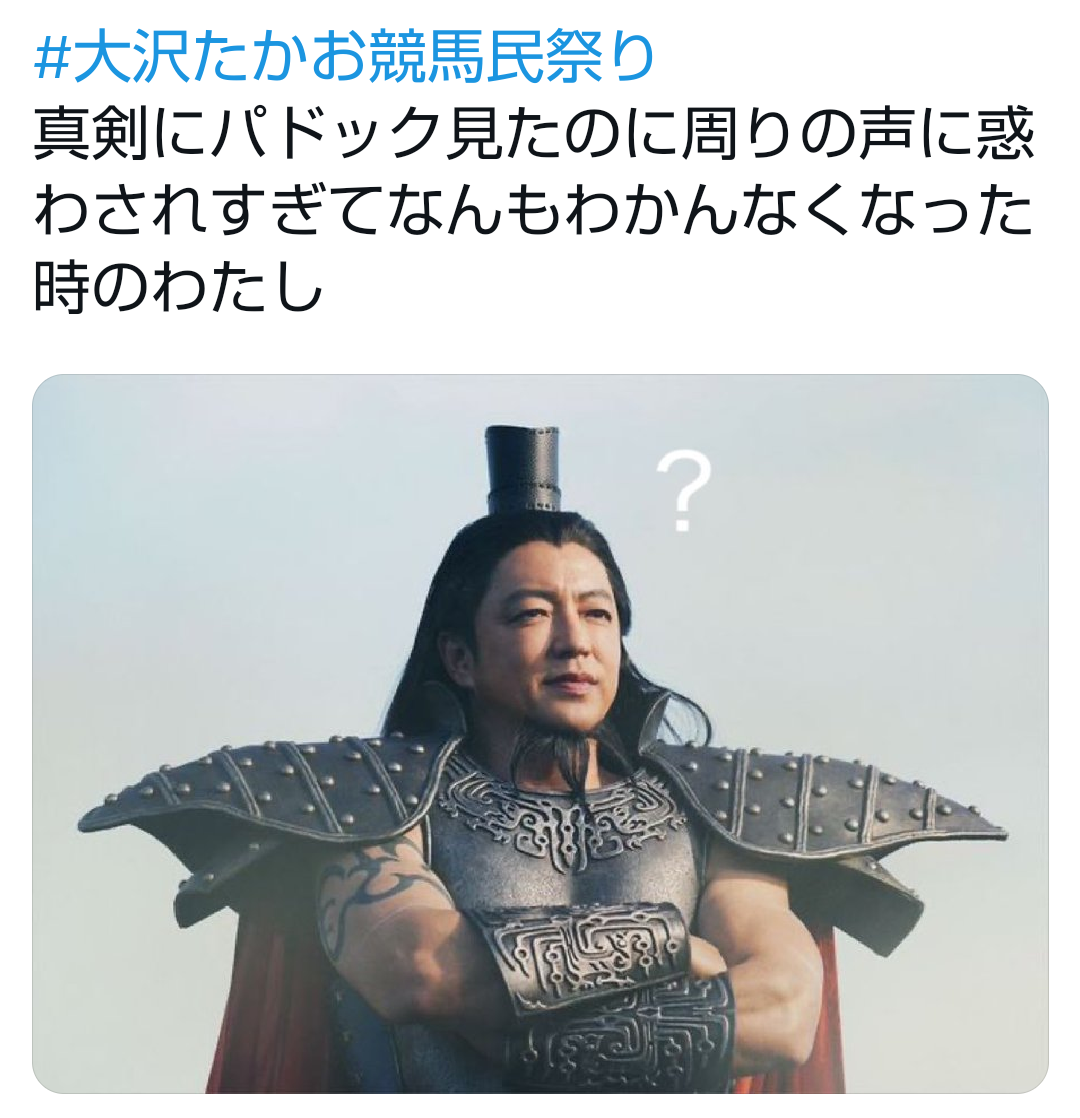The width and height of the screenshot is (1080, 1118).
Task: Click the tweet text starting with 真剣にパドック
Action: tap(533, 210)
